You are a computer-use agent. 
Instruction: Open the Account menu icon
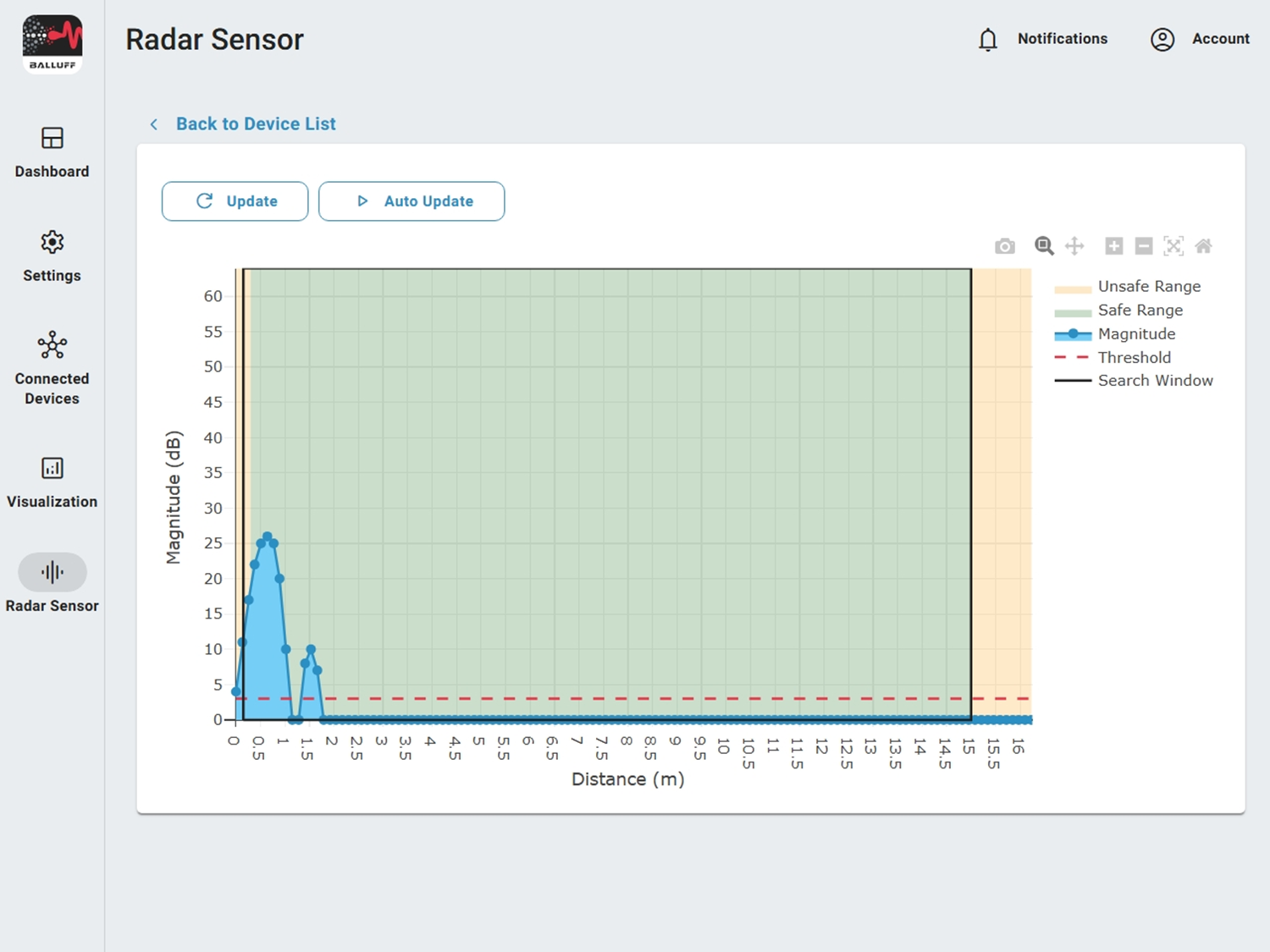pyautogui.click(x=1162, y=39)
